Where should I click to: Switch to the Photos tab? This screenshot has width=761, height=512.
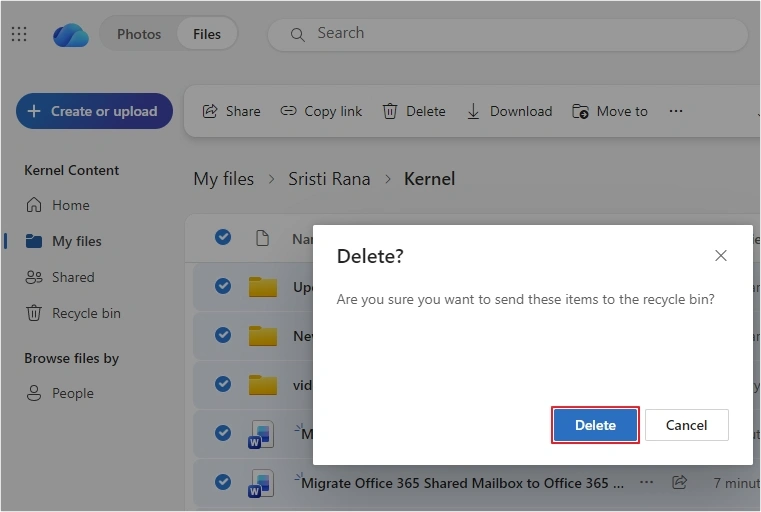point(139,34)
